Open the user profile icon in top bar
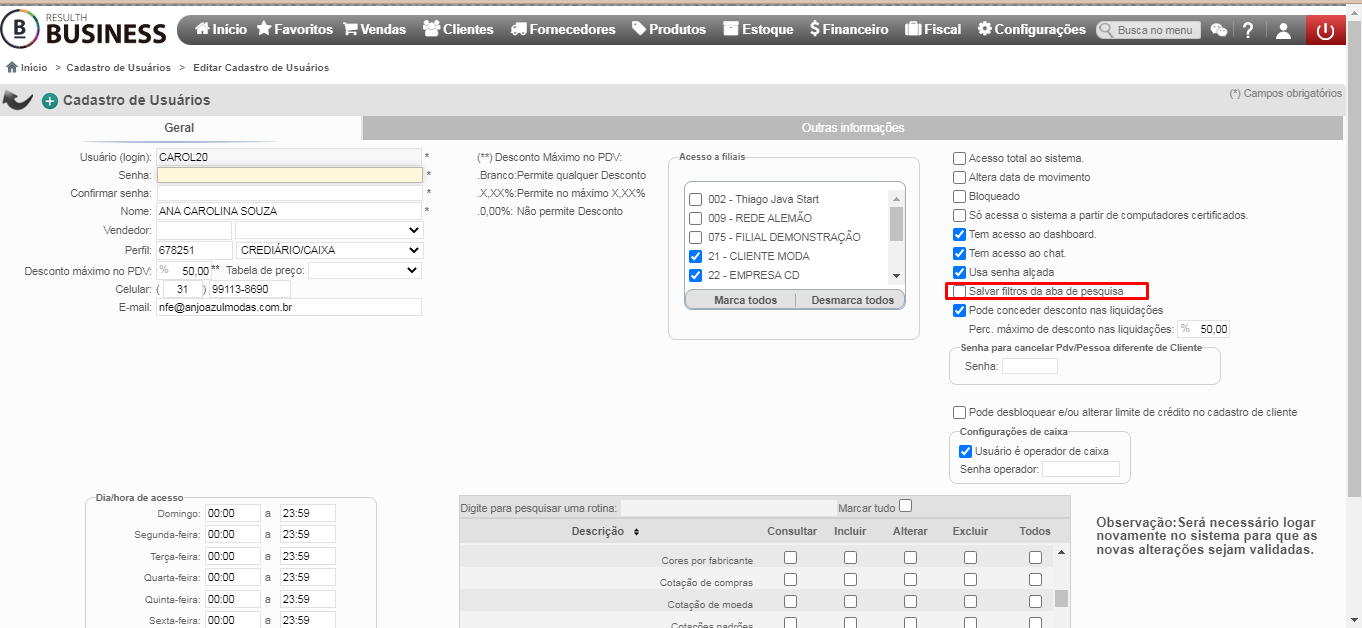 (1283, 30)
